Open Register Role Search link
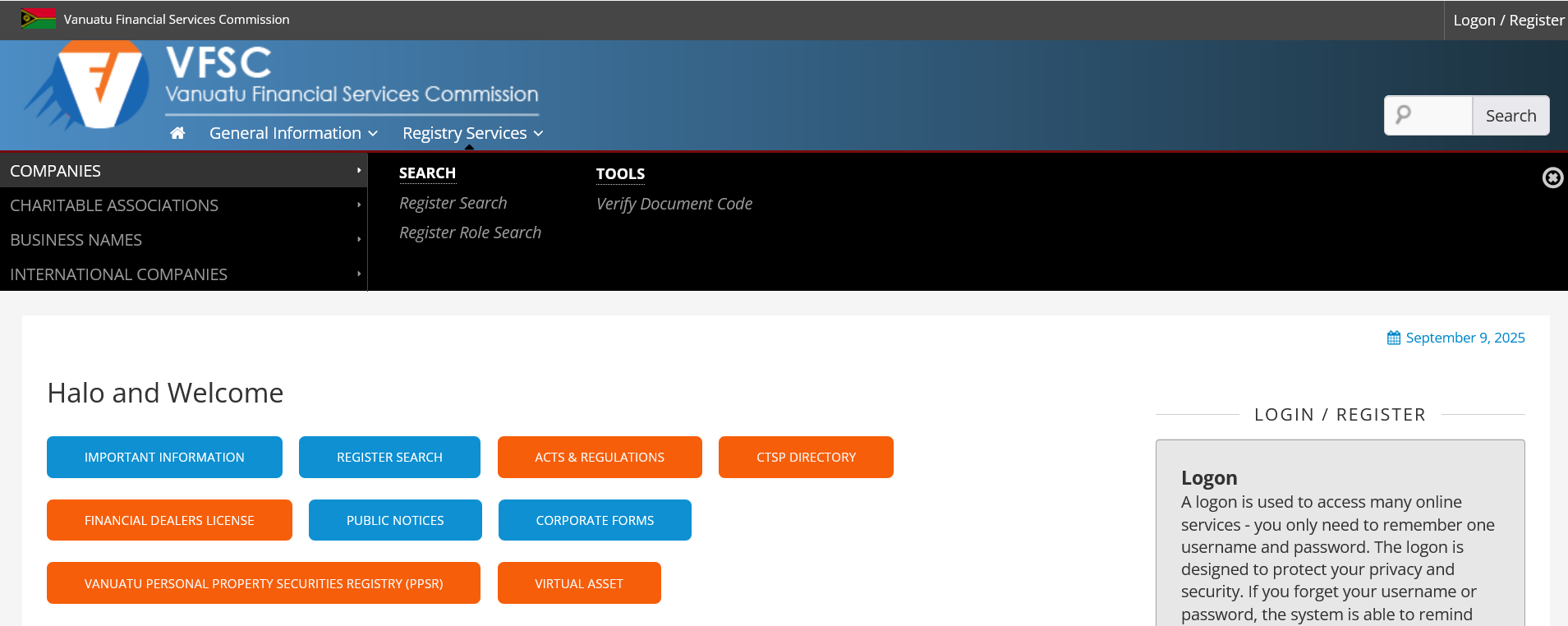Viewport: 1568px width, 626px height. (x=470, y=232)
